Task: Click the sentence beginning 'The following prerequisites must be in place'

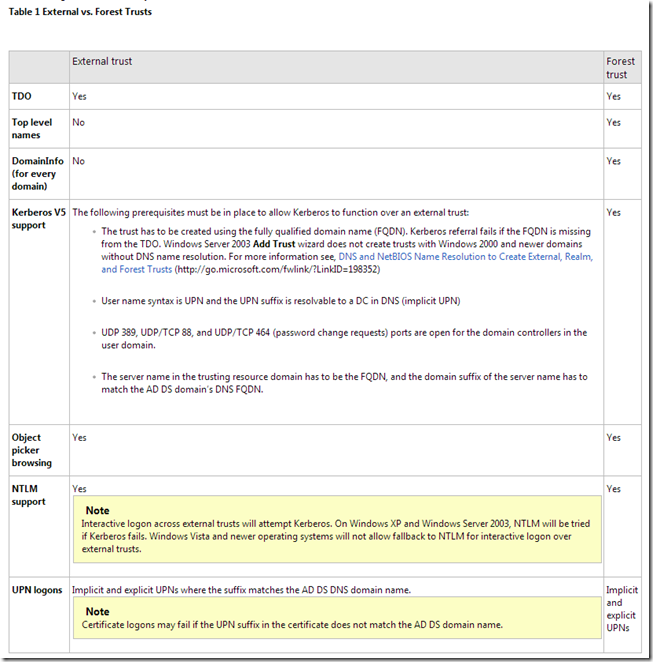Action: 270,212
